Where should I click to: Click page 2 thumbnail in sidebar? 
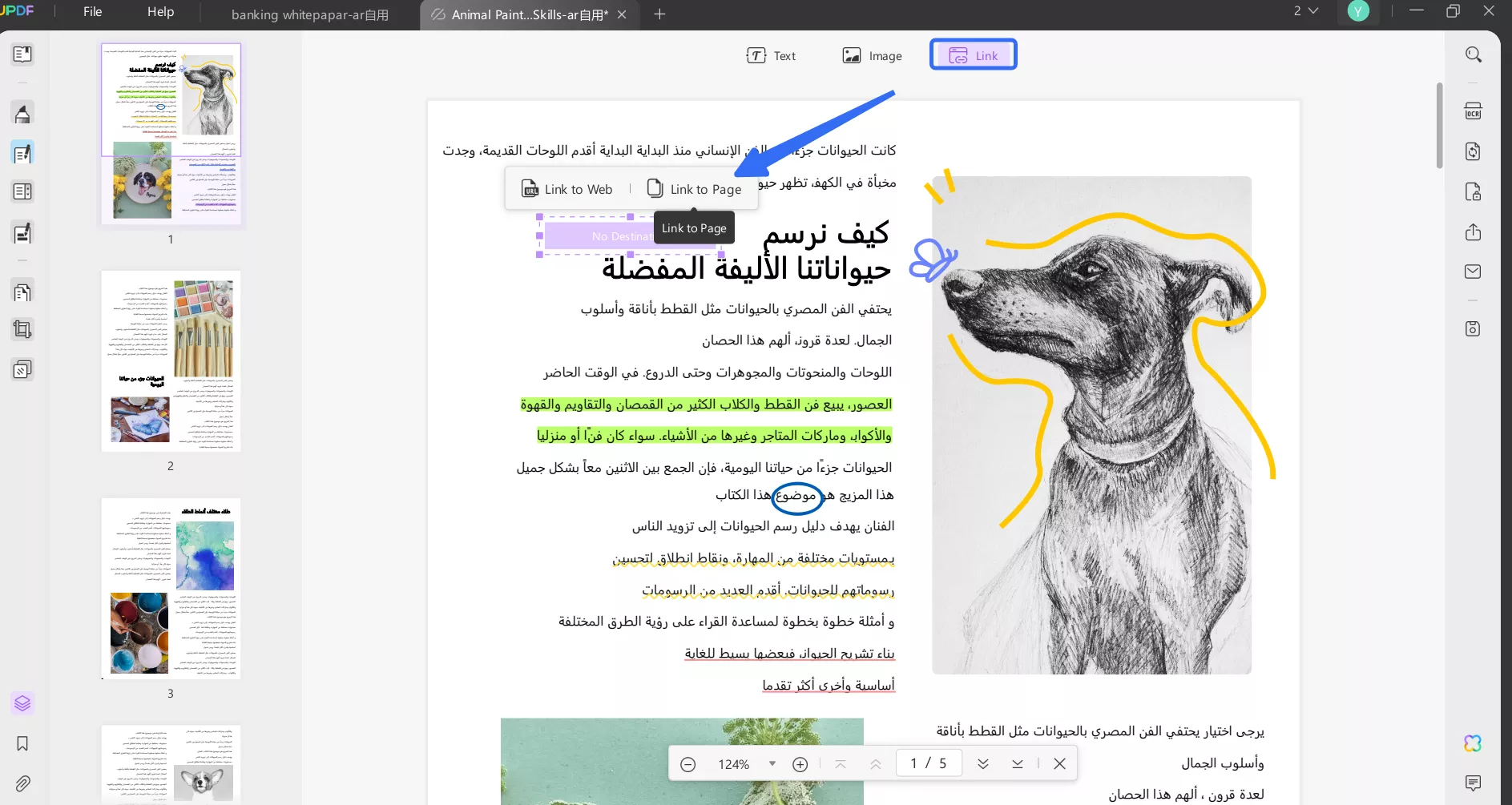click(170, 362)
